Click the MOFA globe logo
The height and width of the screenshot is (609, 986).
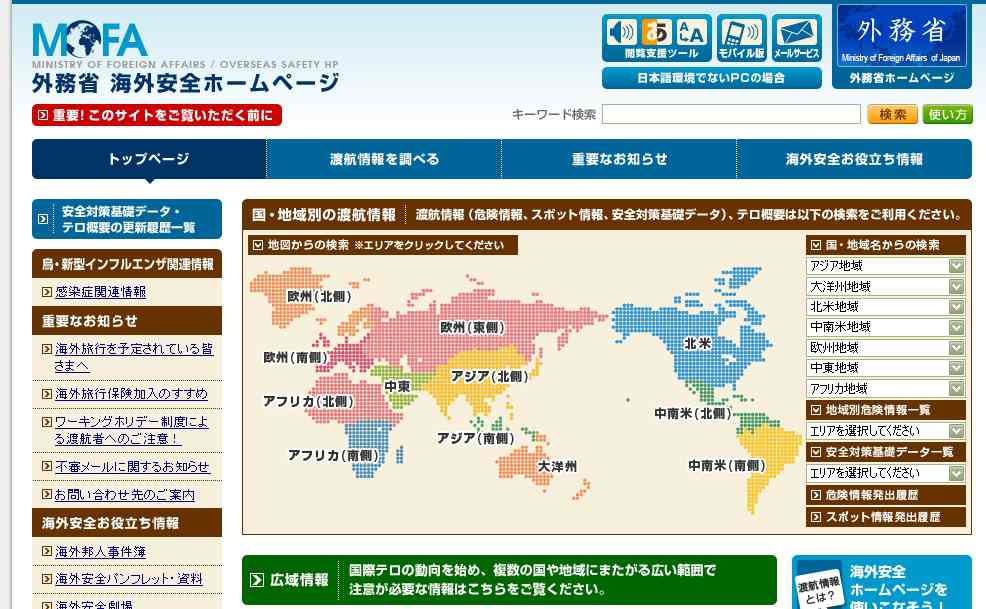pyautogui.click(x=89, y=41)
